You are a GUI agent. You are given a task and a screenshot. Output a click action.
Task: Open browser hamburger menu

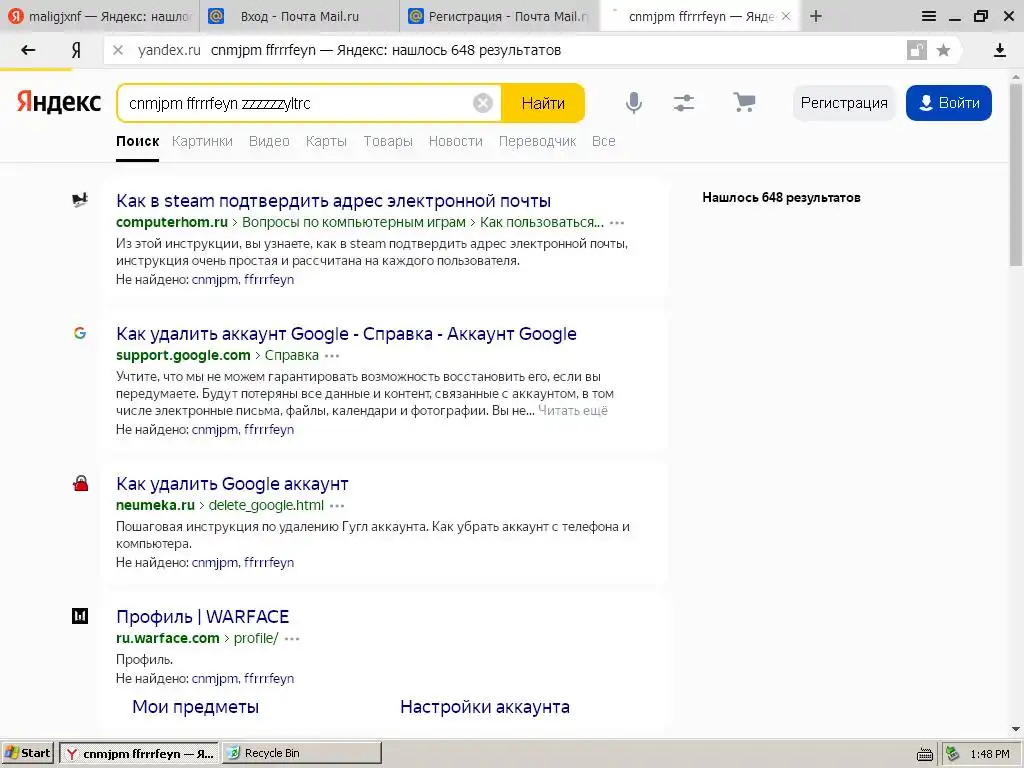tap(928, 16)
